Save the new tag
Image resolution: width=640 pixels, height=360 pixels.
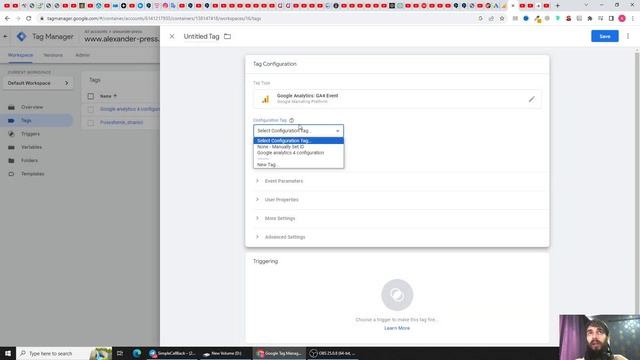click(604, 36)
